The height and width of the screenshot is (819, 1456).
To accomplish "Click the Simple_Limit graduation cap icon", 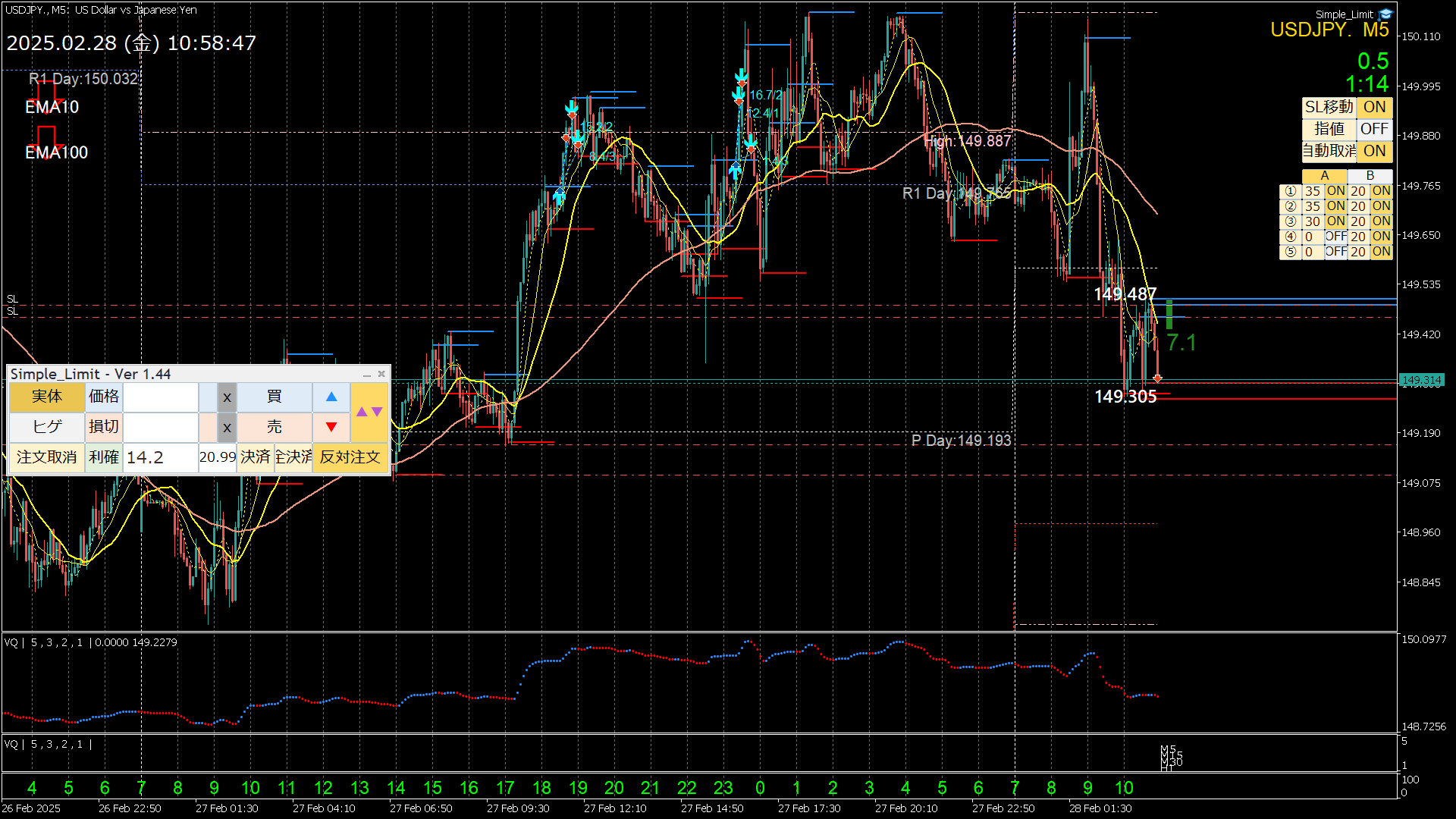I will click(1385, 14).
